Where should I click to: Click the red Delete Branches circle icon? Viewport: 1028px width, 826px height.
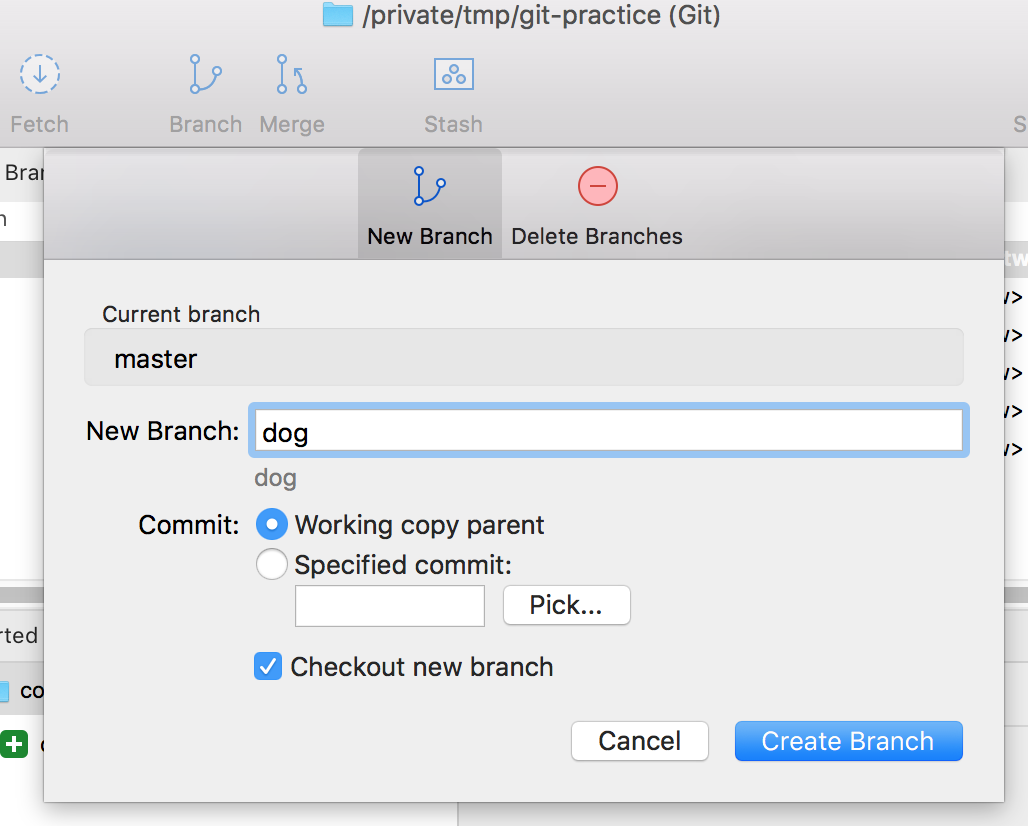tap(596, 185)
